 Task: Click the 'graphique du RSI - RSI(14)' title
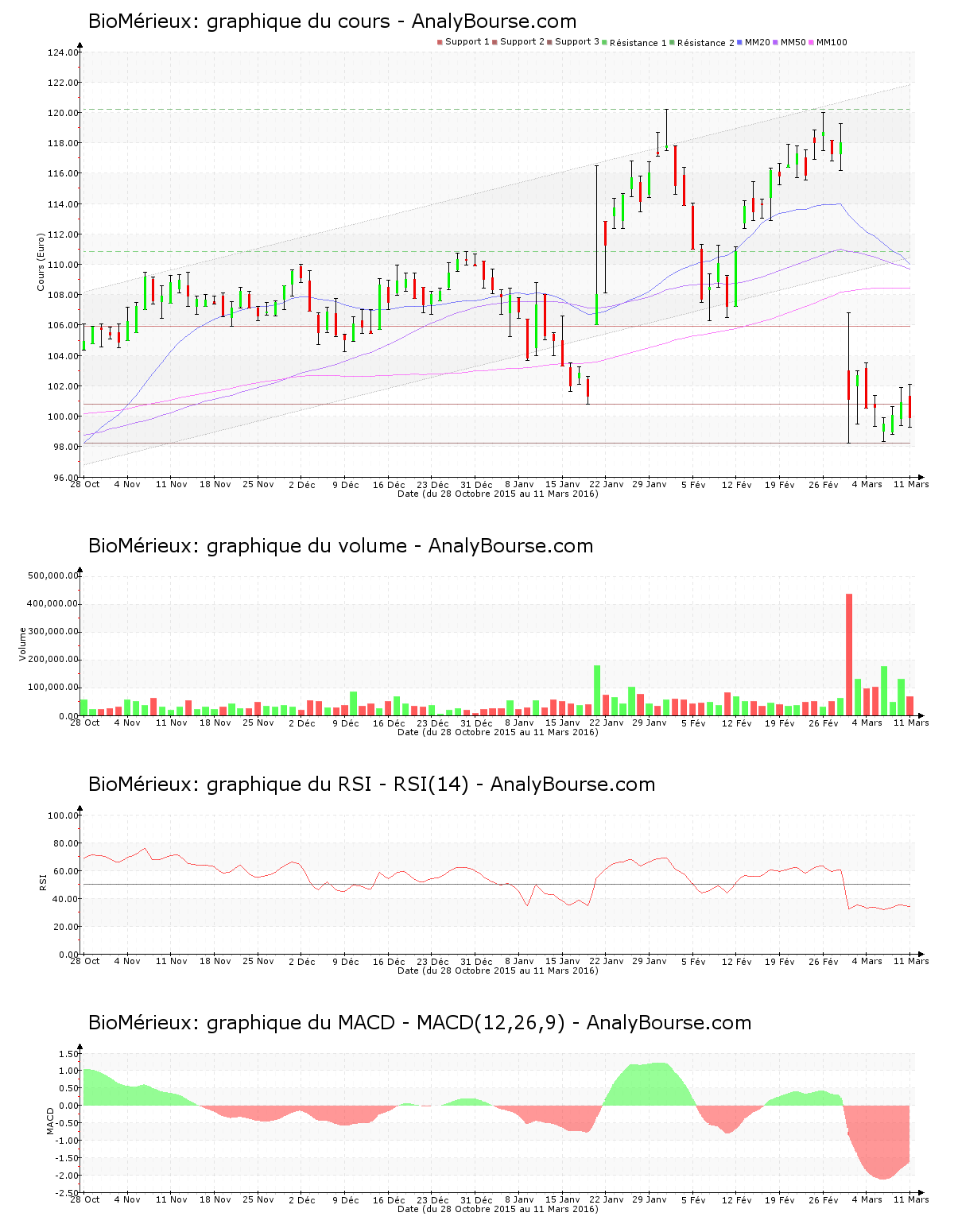point(371,785)
